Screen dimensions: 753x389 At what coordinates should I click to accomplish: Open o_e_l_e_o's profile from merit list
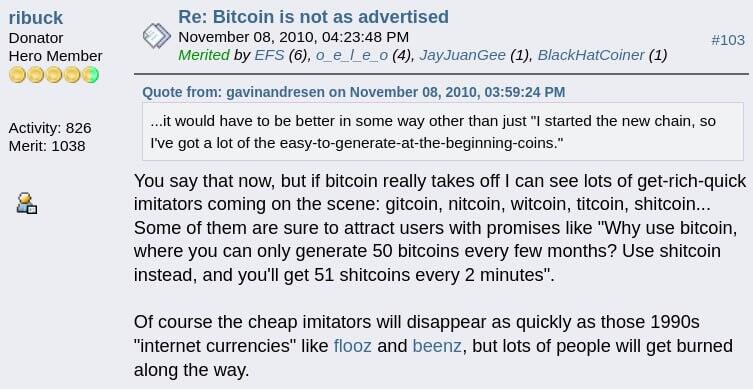(352, 55)
